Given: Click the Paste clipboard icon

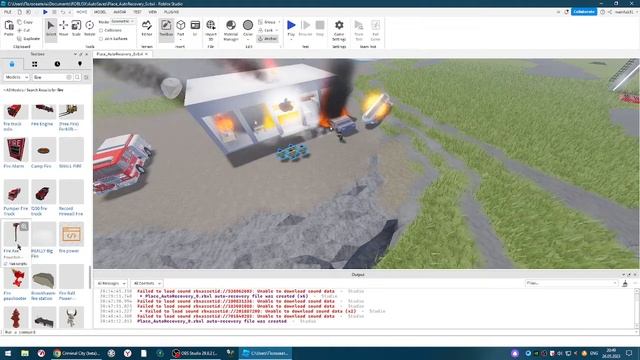Looking at the screenshot, I should coord(9,28).
